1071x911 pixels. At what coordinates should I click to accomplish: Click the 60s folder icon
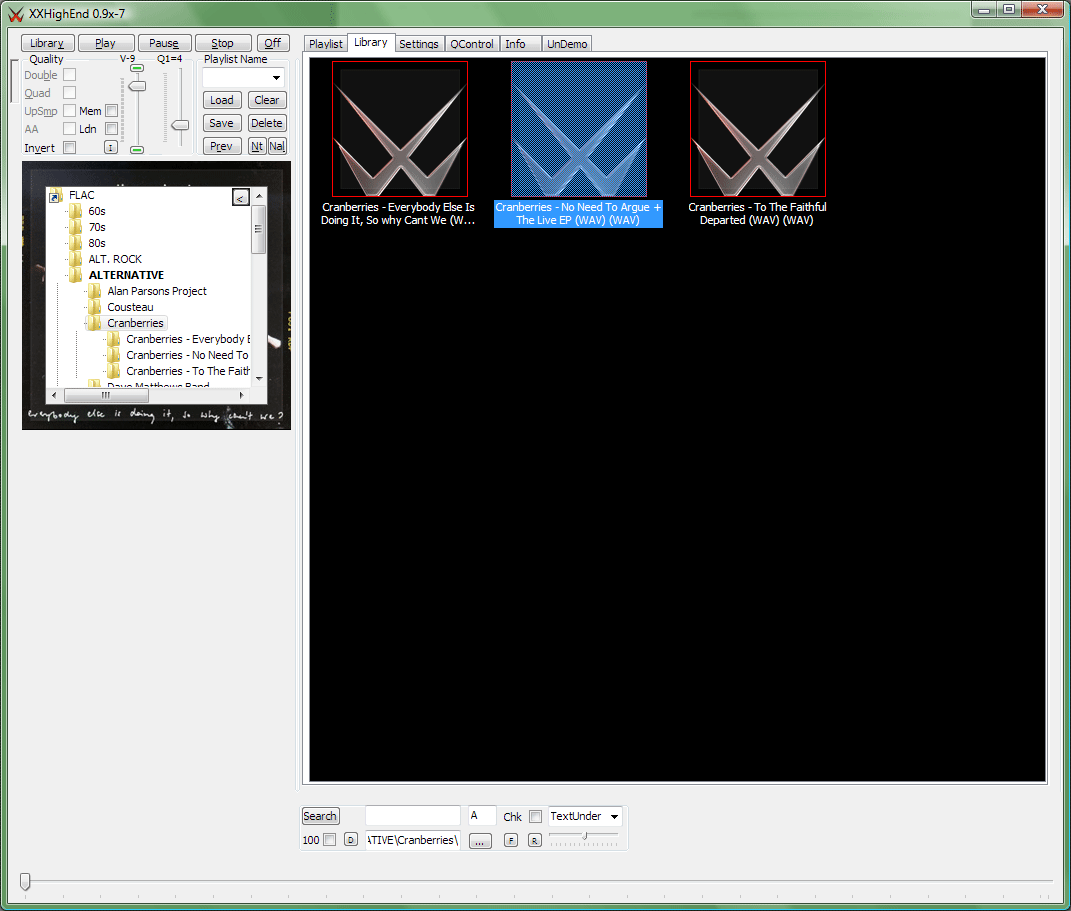pyautogui.click(x=76, y=211)
